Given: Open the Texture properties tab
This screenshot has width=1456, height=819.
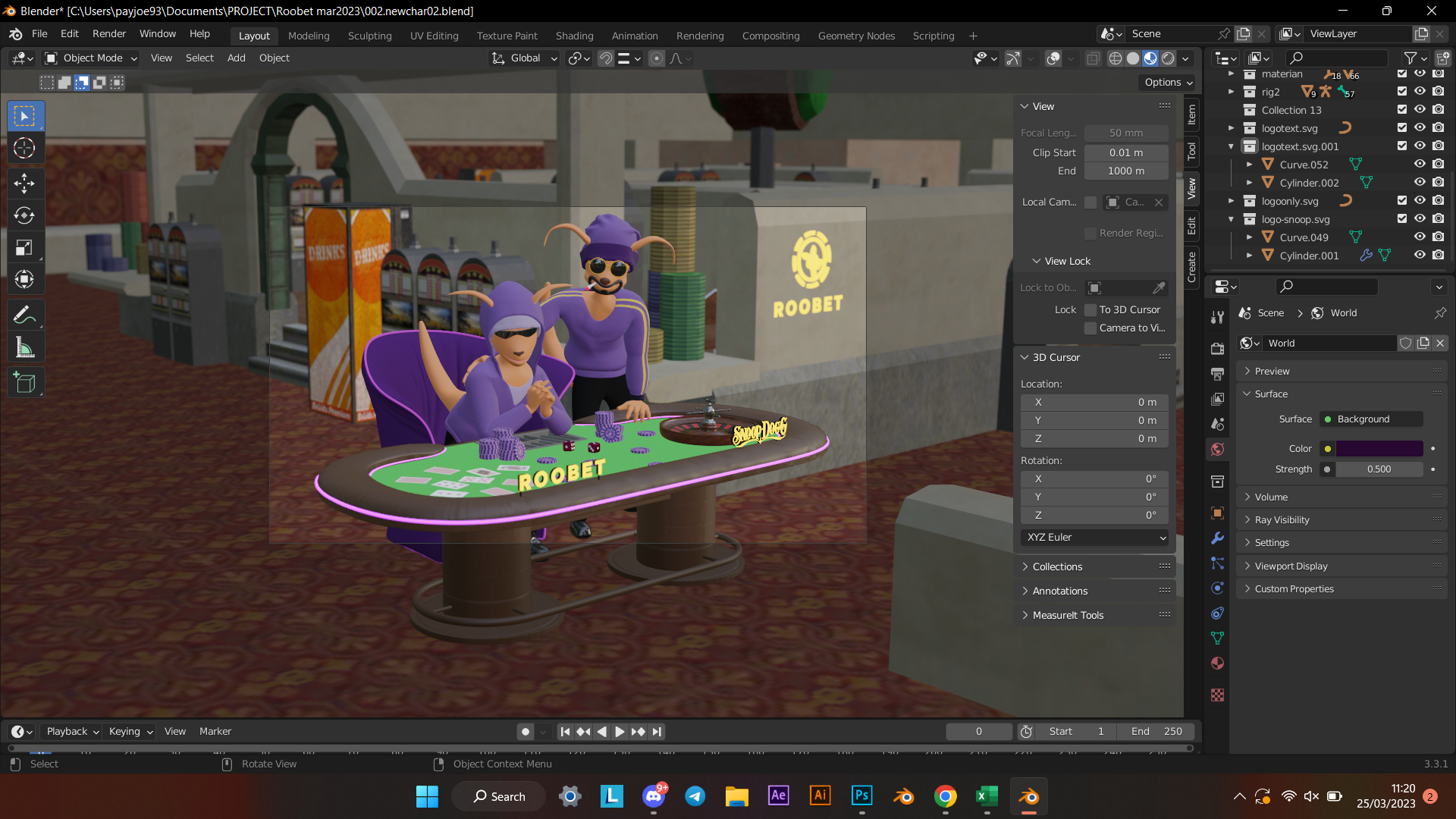Looking at the screenshot, I should pyautogui.click(x=1217, y=695).
